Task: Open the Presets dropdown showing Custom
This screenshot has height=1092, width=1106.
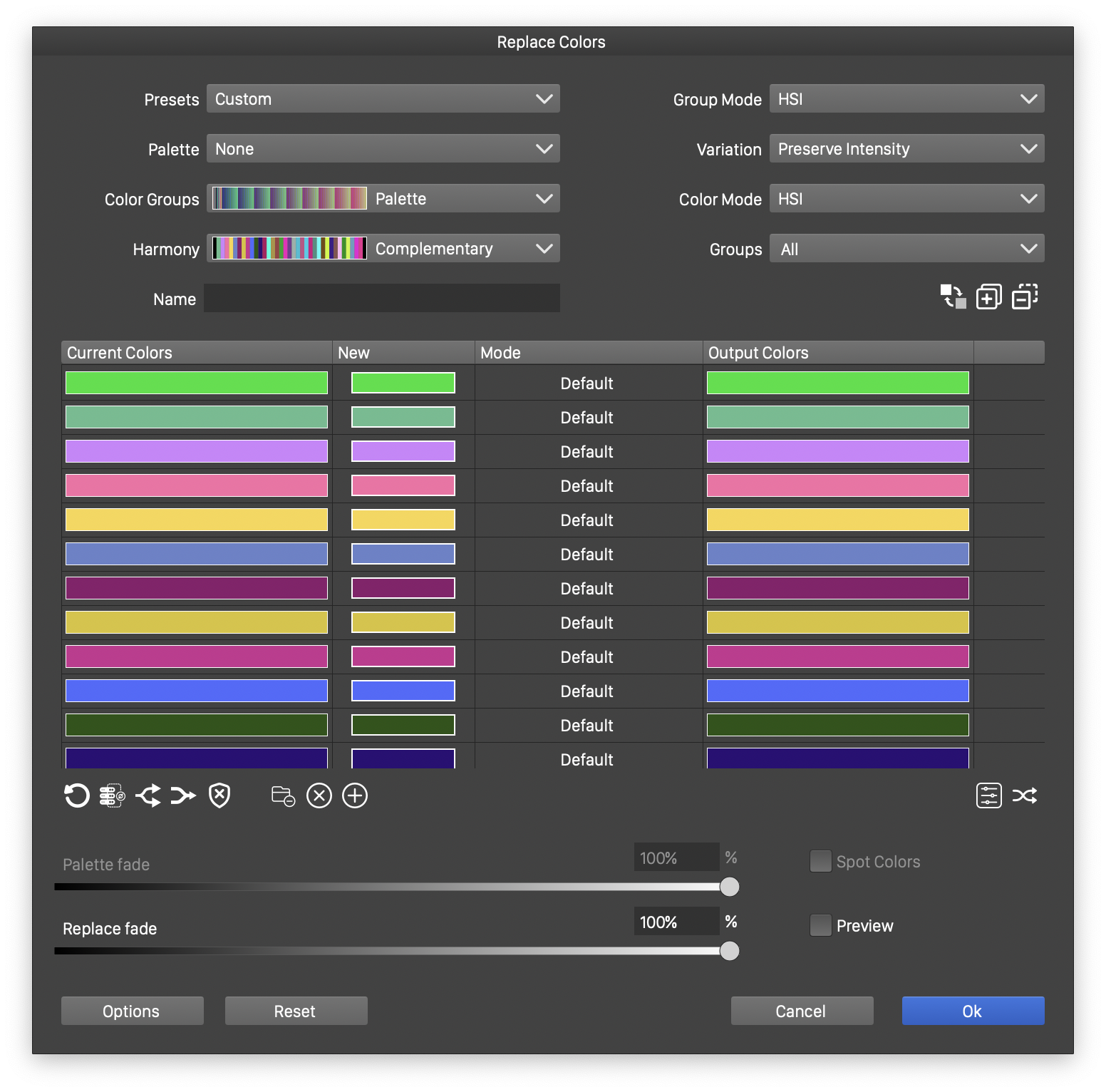Action: (383, 99)
